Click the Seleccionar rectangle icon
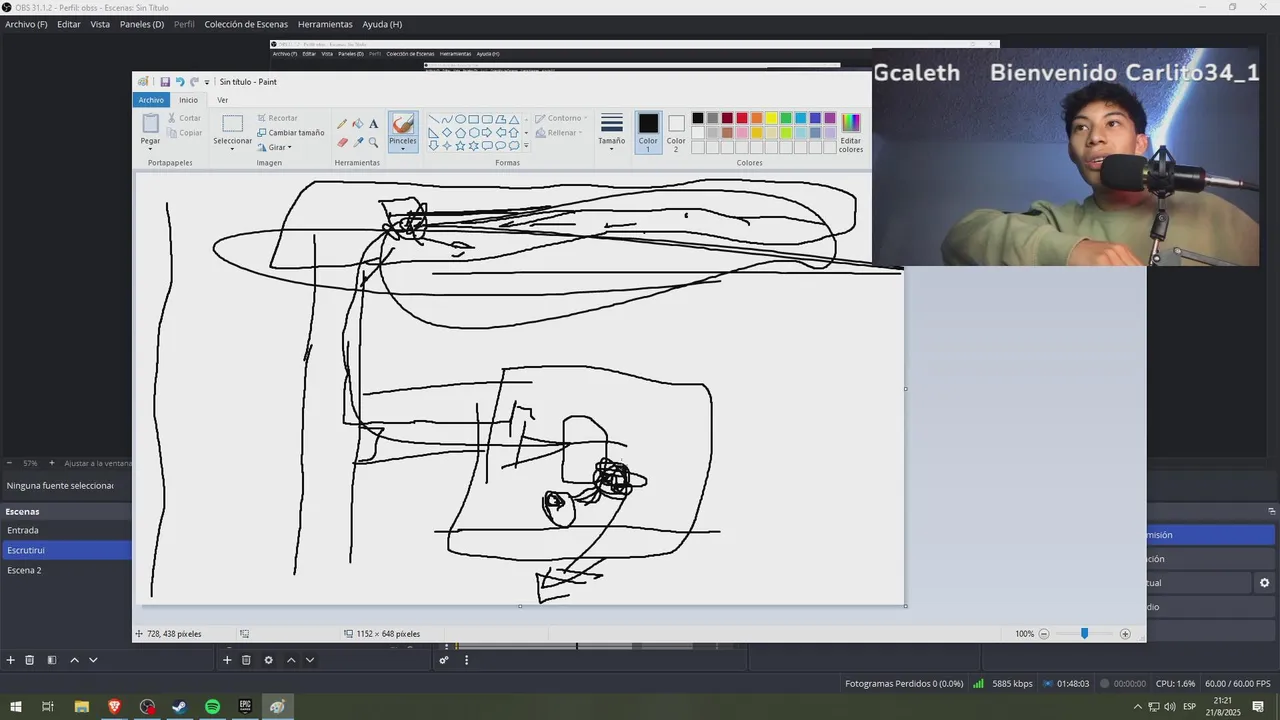 232,124
